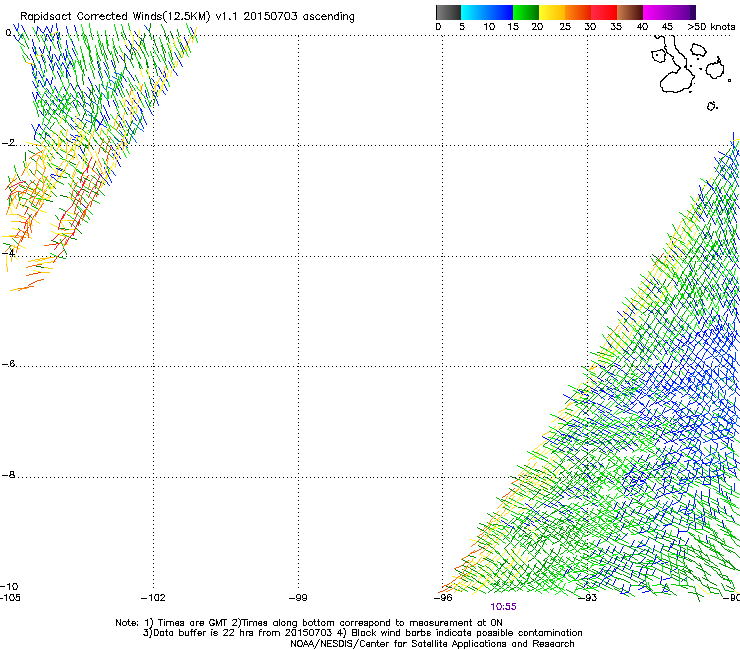Click the '-10' latitude axis label
The image size is (740, 650).
(9, 586)
